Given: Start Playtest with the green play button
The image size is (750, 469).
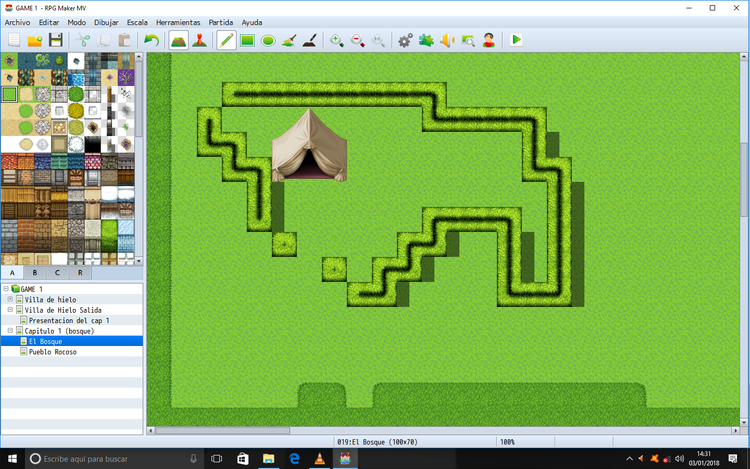Looking at the screenshot, I should tap(516, 40).
